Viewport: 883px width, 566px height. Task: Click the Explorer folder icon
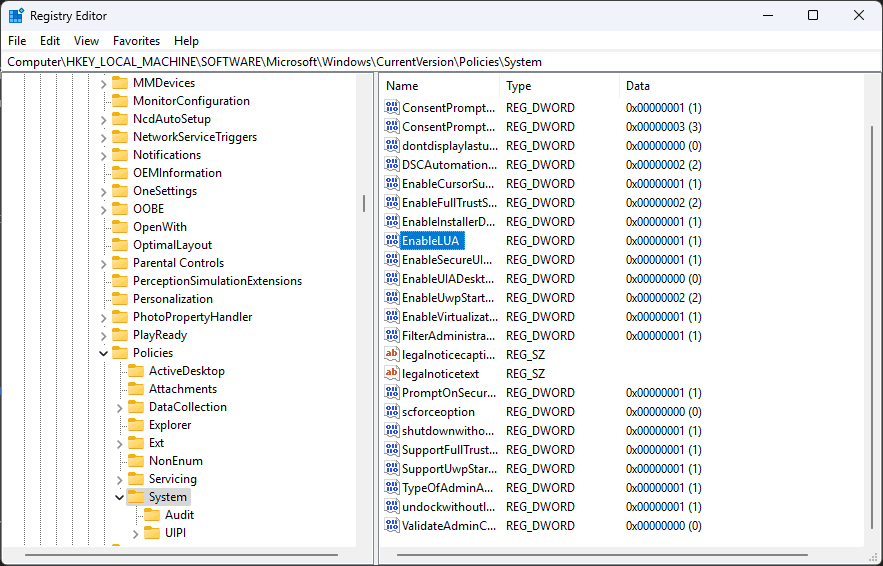point(136,425)
